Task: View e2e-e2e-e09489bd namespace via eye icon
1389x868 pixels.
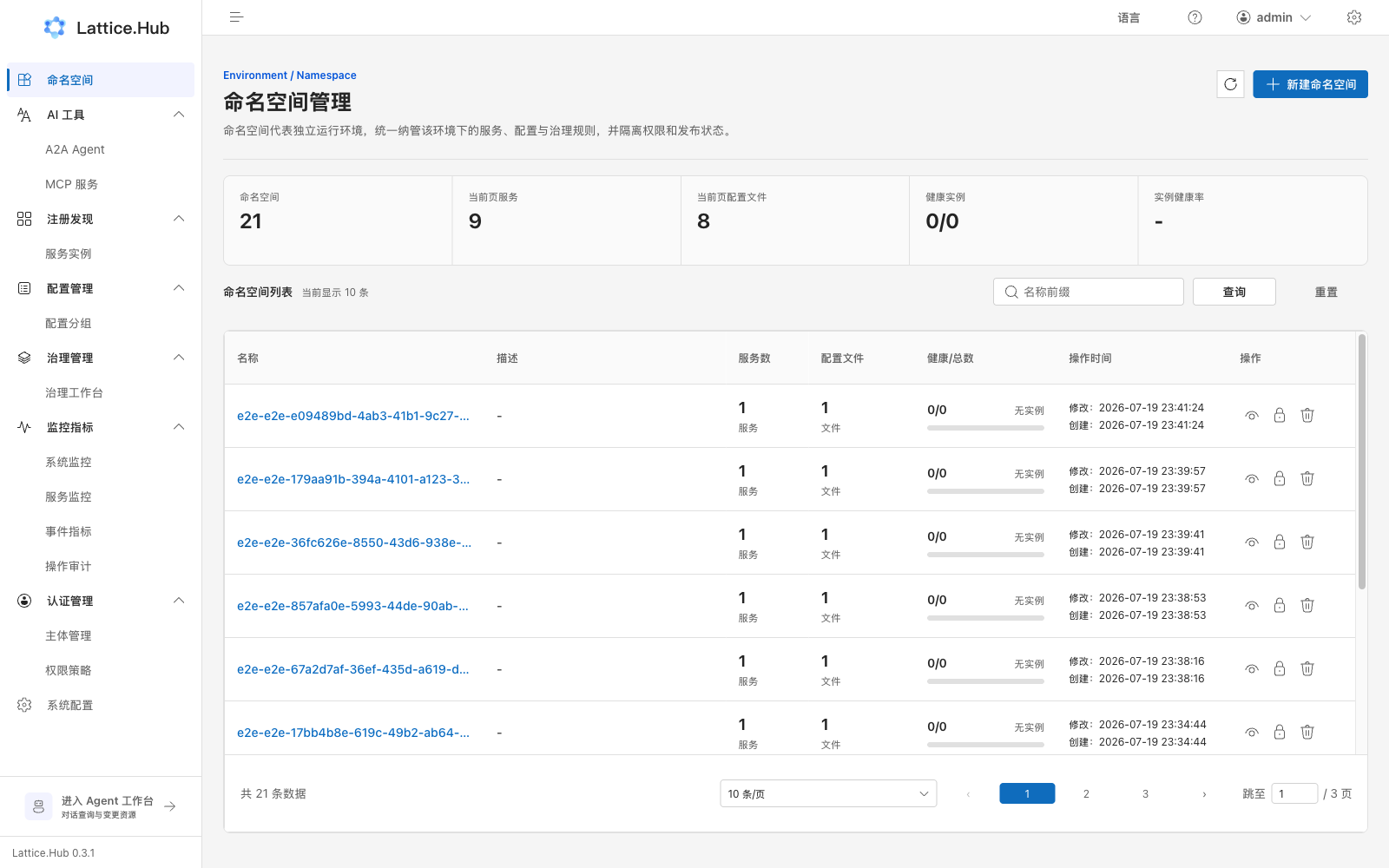Action: point(1252,416)
